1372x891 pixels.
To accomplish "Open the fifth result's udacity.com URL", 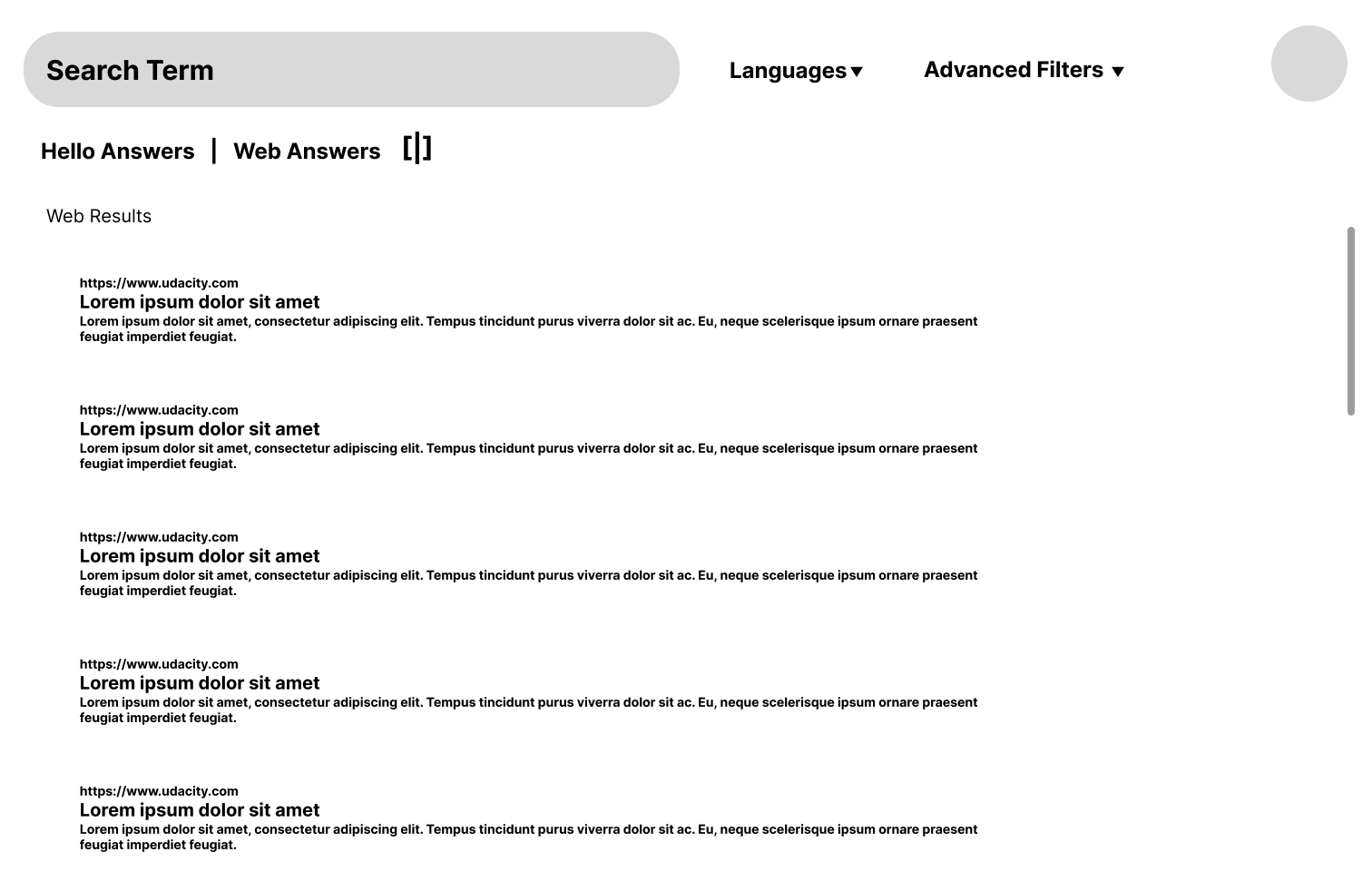I will coord(159,791).
